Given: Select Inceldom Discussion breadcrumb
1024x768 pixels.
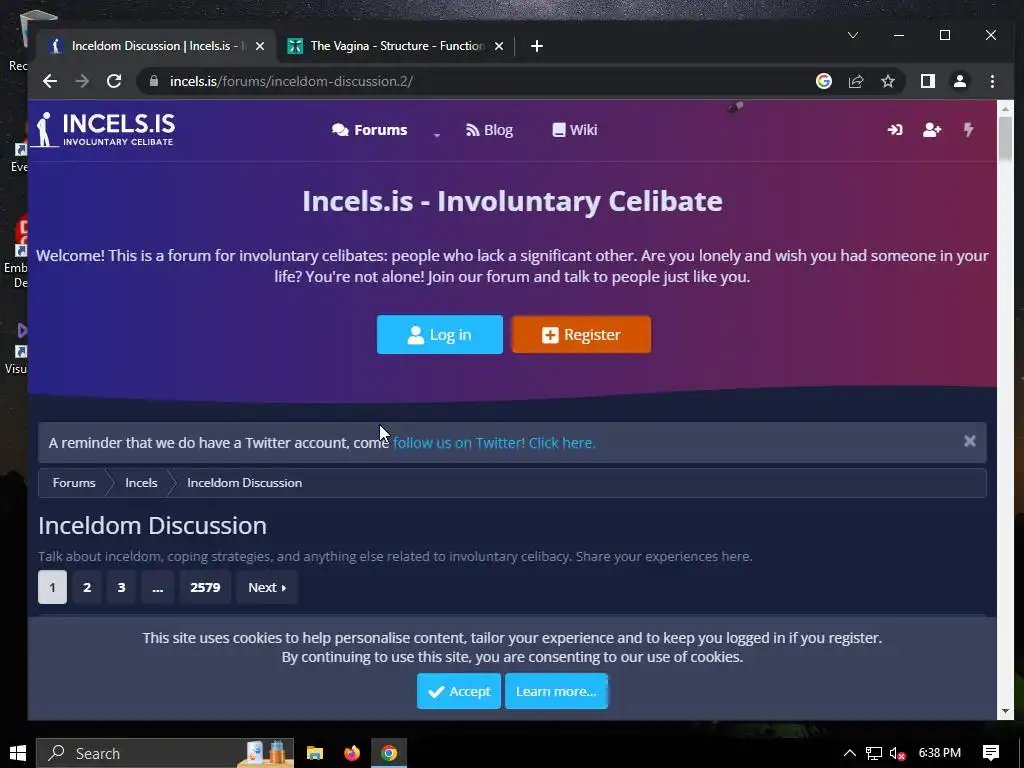Looking at the screenshot, I should pyautogui.click(x=244, y=483).
